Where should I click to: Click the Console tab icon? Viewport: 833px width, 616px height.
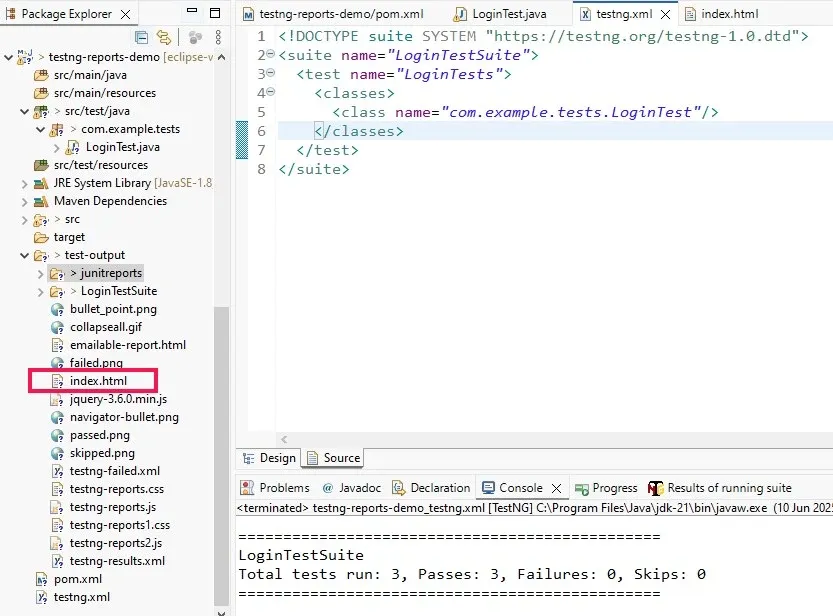coord(488,488)
